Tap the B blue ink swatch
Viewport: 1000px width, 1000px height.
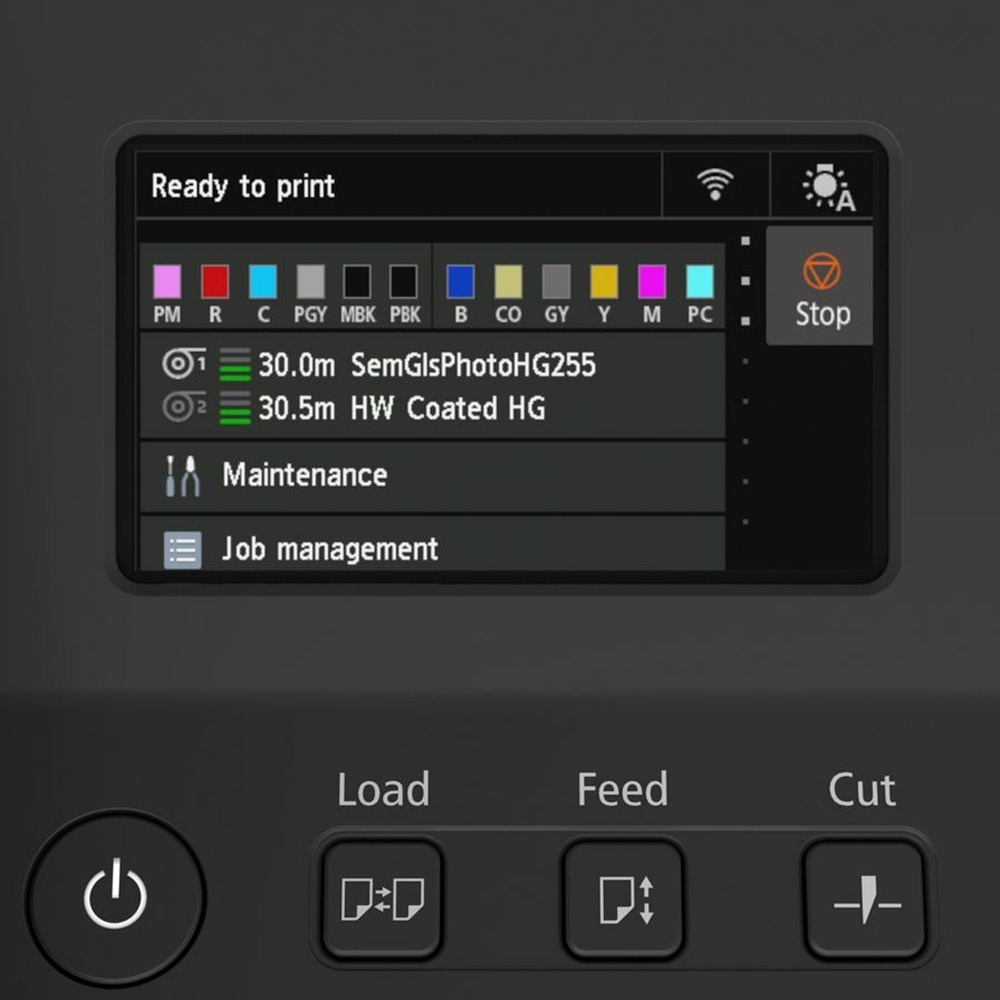[460, 282]
